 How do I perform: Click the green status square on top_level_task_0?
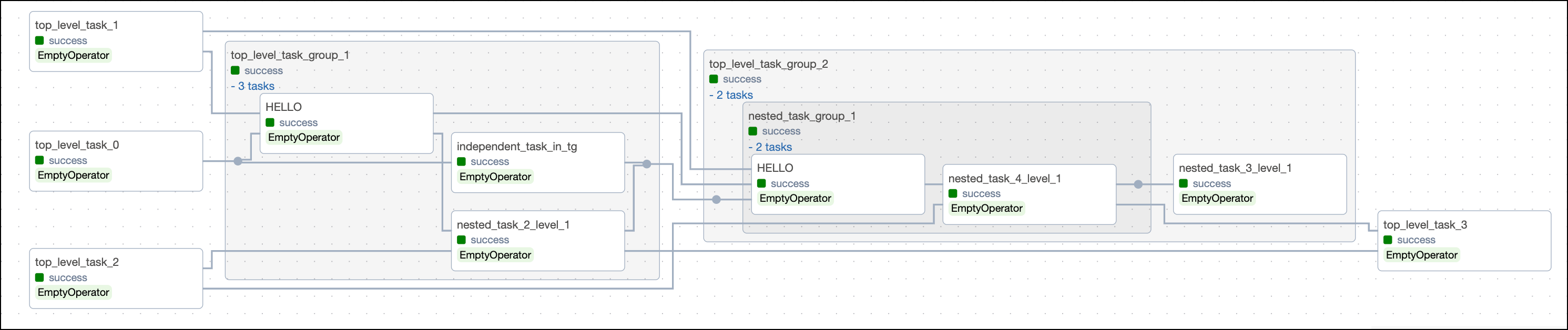(x=39, y=161)
